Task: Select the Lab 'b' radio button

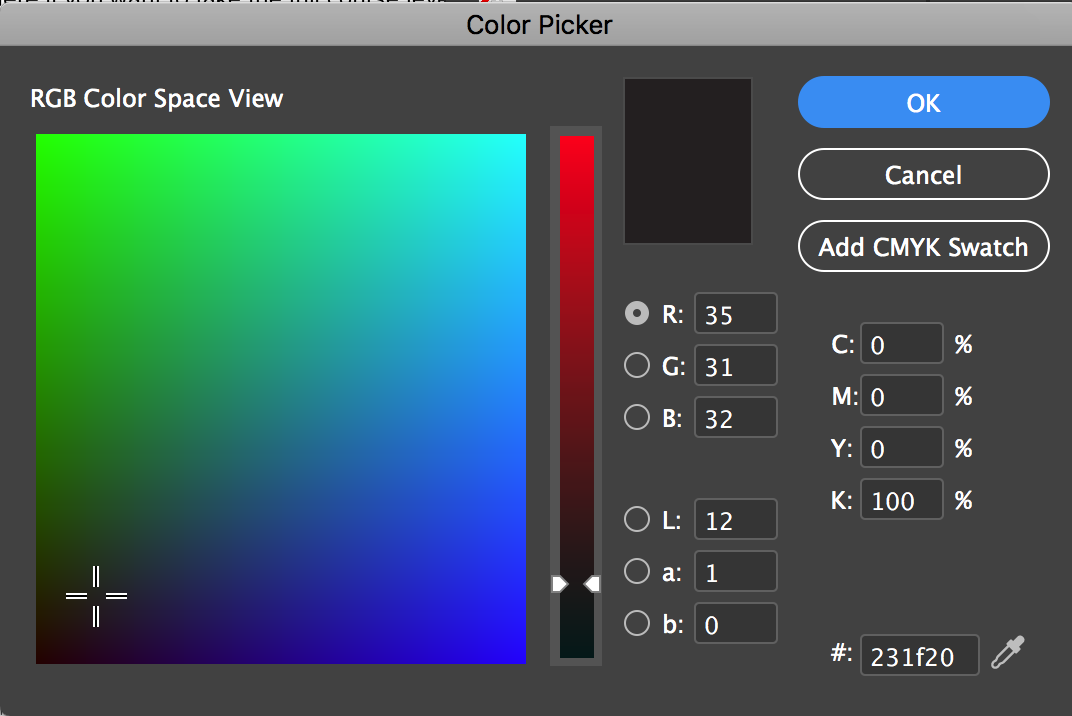Action: [637, 624]
